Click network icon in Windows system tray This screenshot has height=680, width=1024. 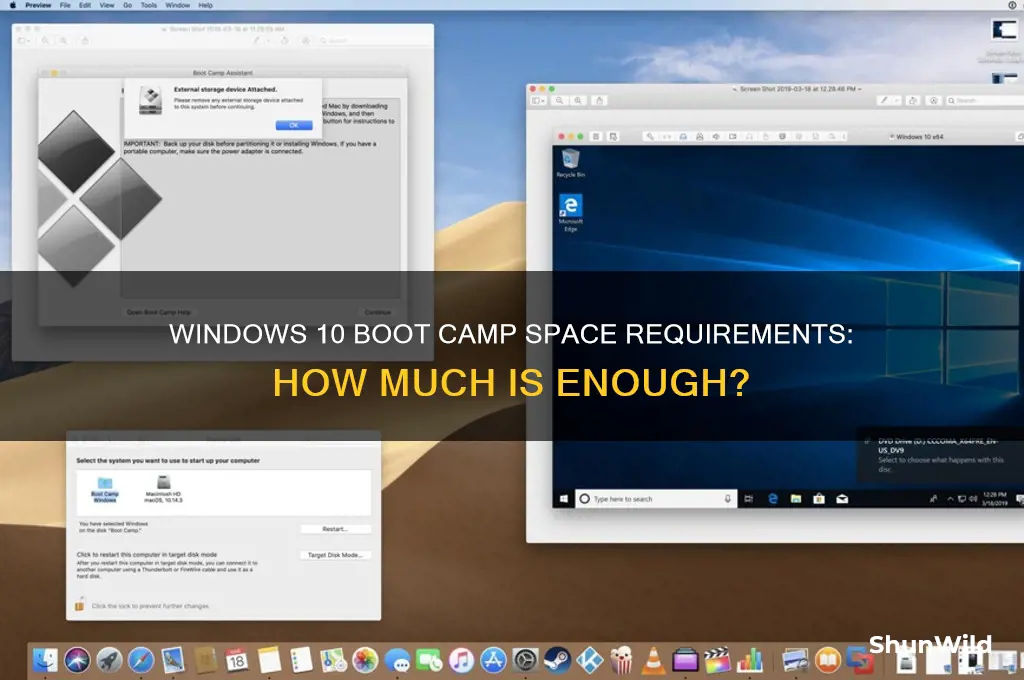point(962,499)
